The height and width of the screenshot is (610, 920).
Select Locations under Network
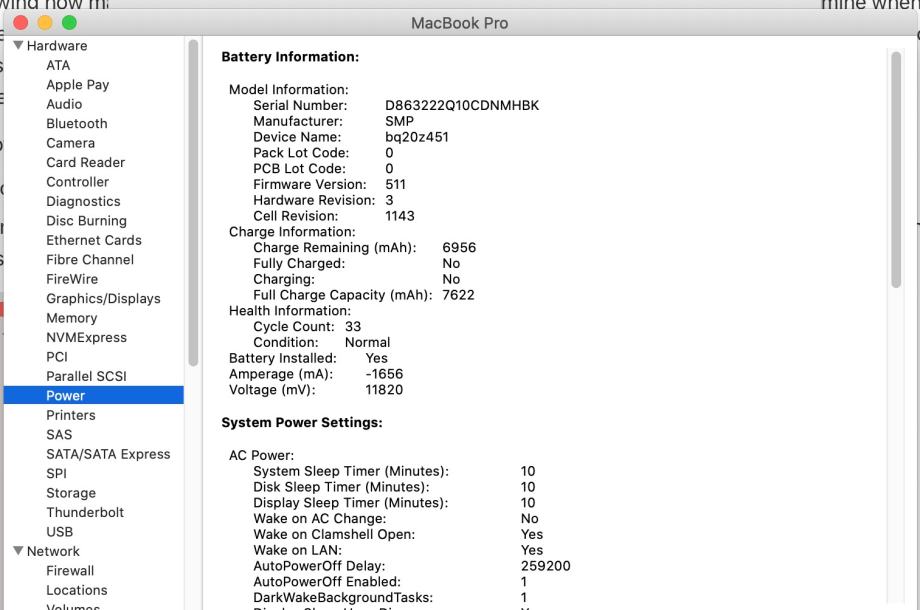pyautogui.click(x=77, y=589)
